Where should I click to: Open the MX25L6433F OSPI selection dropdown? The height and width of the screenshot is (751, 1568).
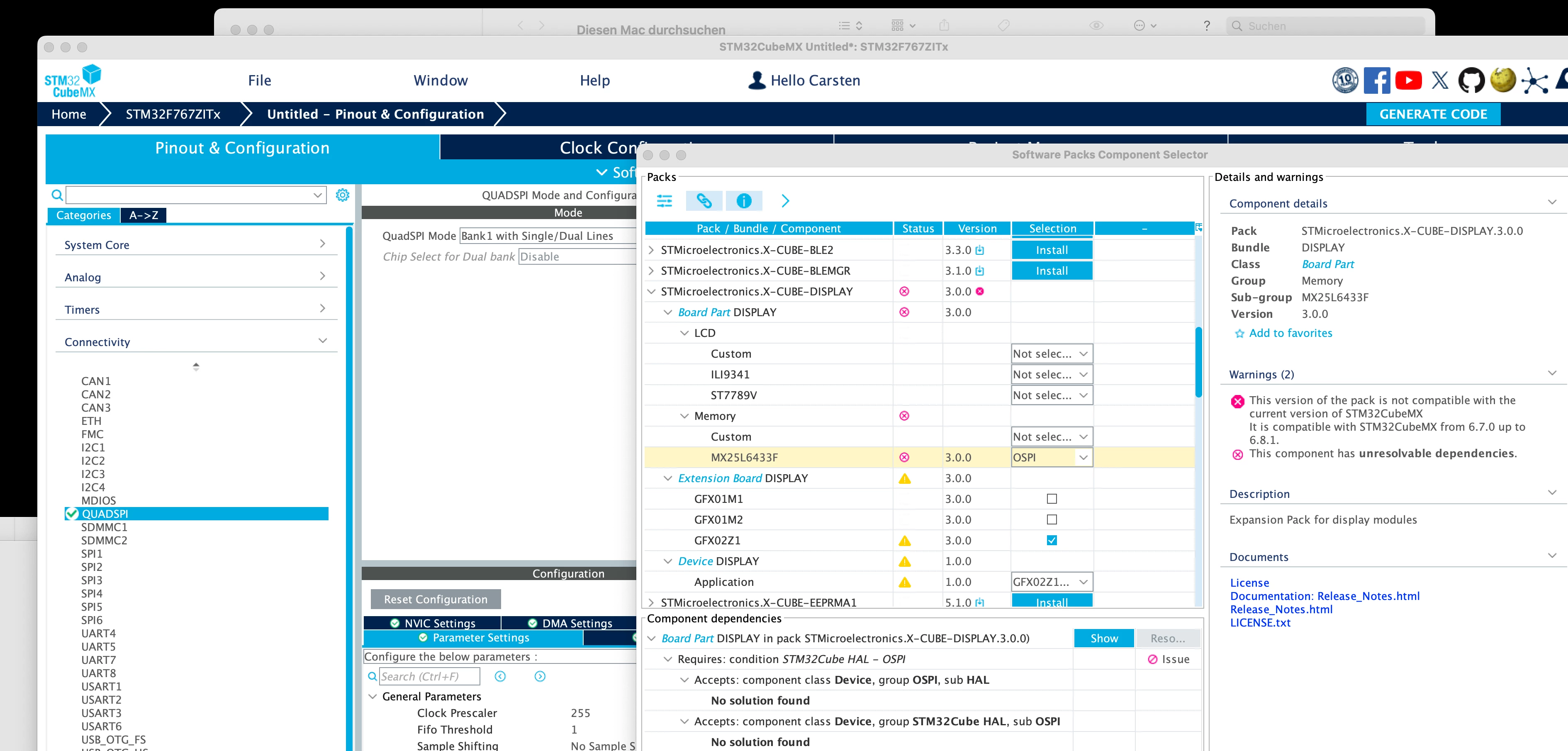[1051, 457]
